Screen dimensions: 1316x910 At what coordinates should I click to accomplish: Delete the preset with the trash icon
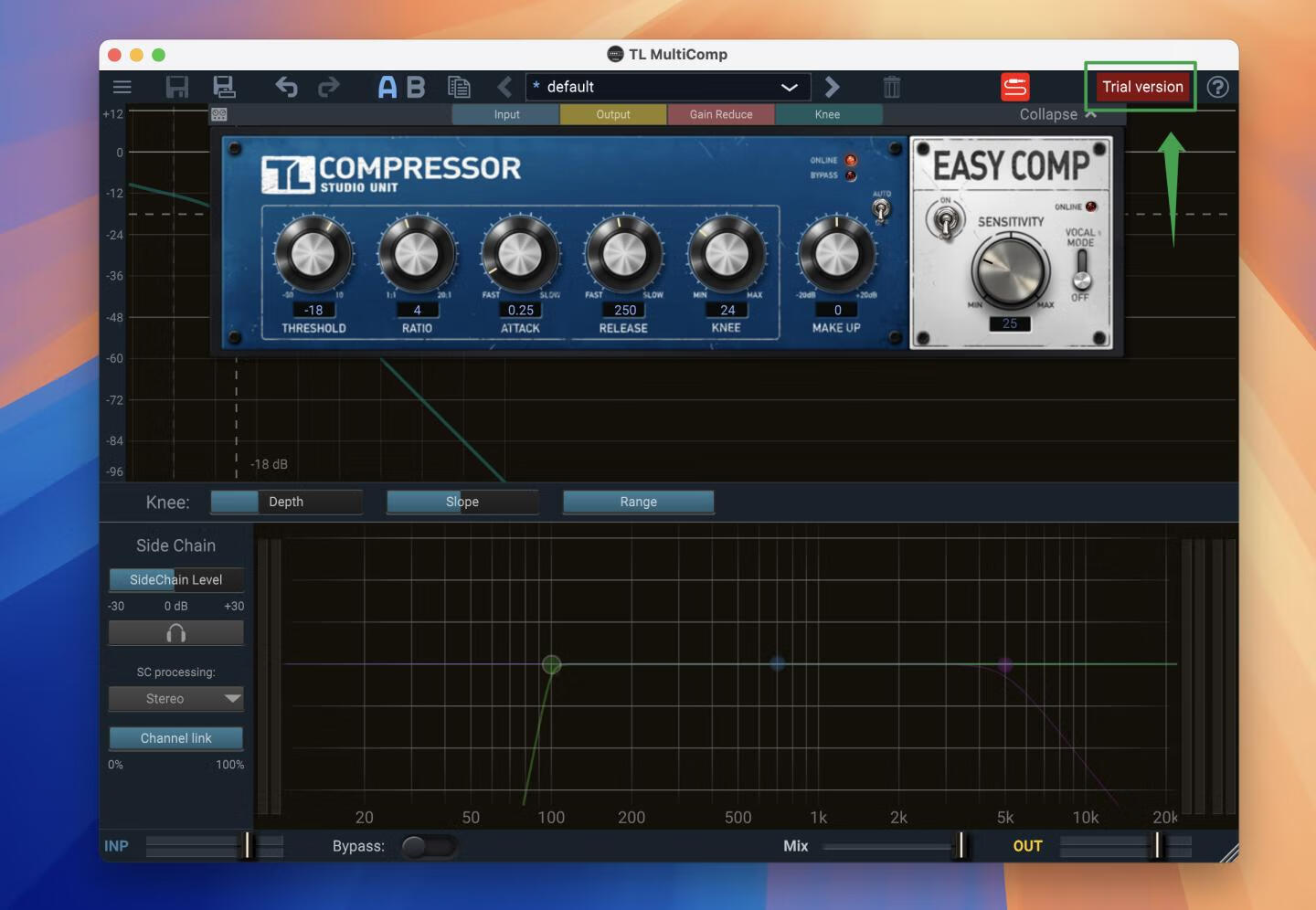point(892,87)
